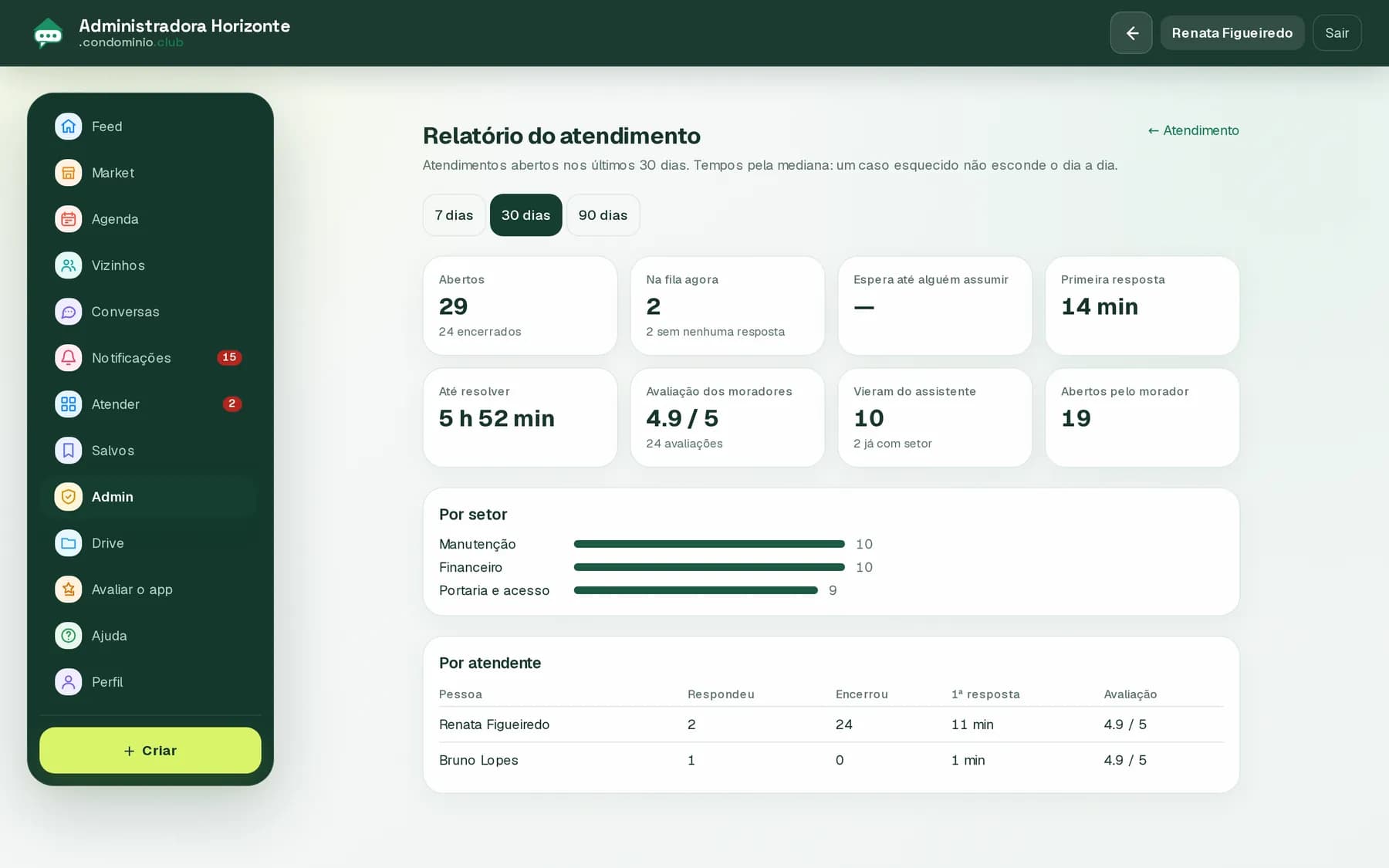The height and width of the screenshot is (868, 1389).
Task: Click the Pessoa column header
Action: pyautogui.click(x=461, y=694)
